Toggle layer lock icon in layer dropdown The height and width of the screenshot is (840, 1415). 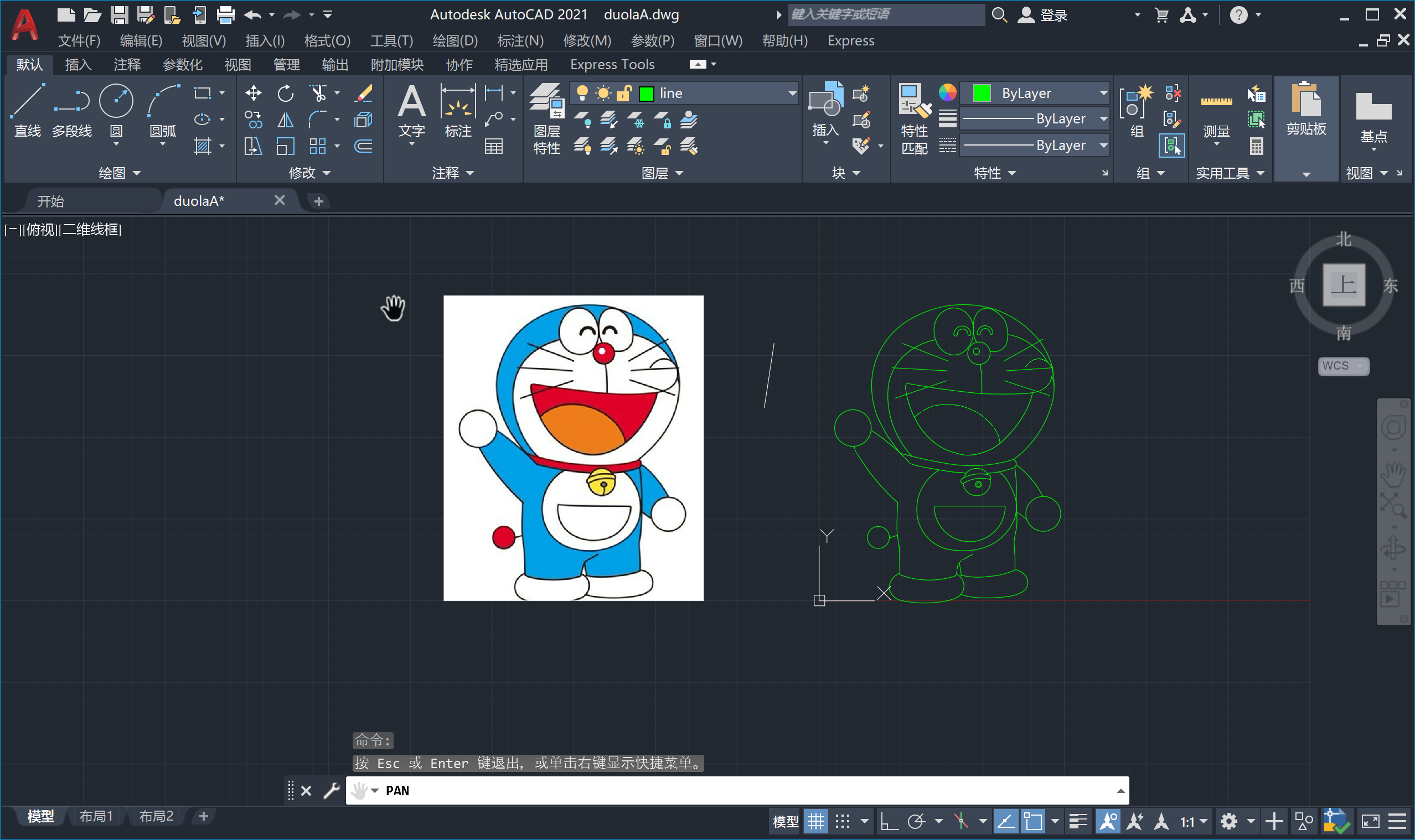tap(623, 93)
